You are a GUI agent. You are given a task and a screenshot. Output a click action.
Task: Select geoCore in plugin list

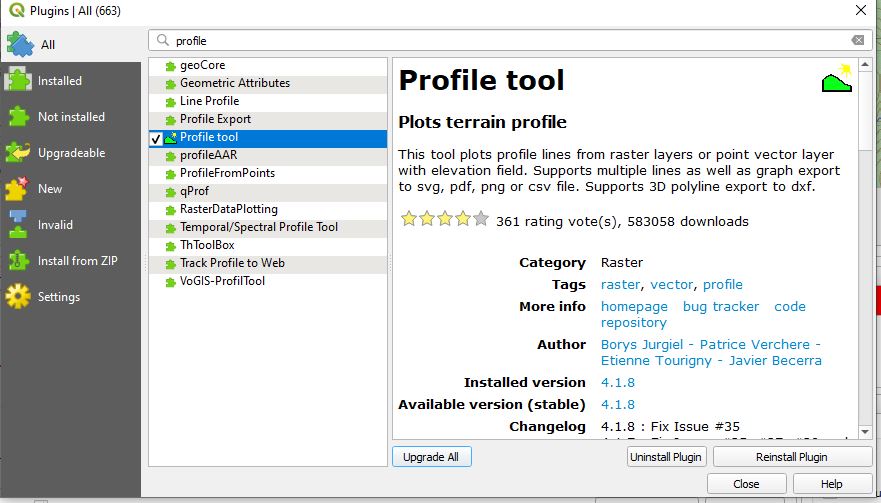pyautogui.click(x=268, y=65)
